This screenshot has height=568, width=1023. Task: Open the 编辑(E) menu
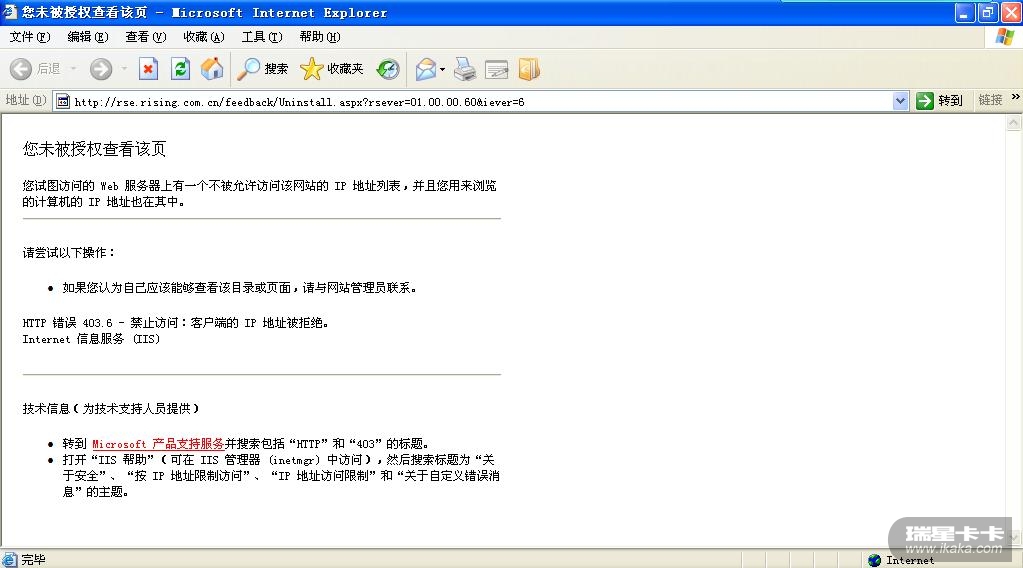88,37
